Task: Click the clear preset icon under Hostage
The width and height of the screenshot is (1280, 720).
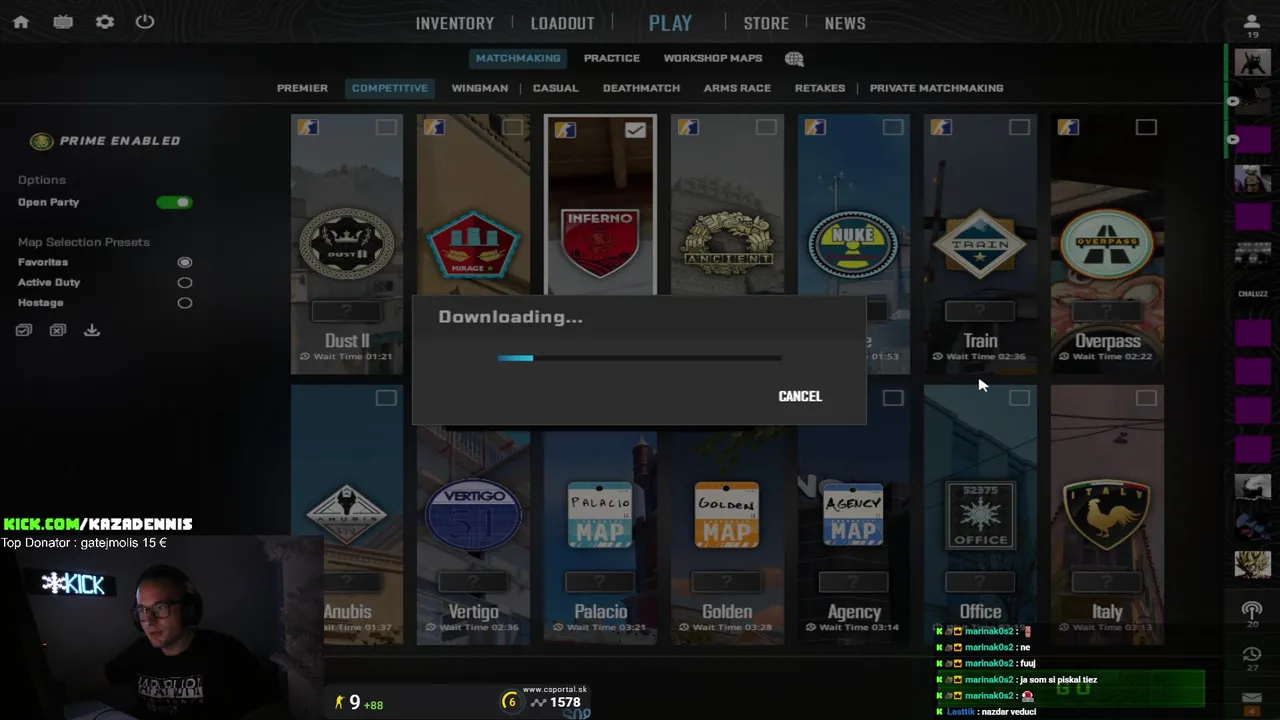Action: pyautogui.click(x=58, y=330)
